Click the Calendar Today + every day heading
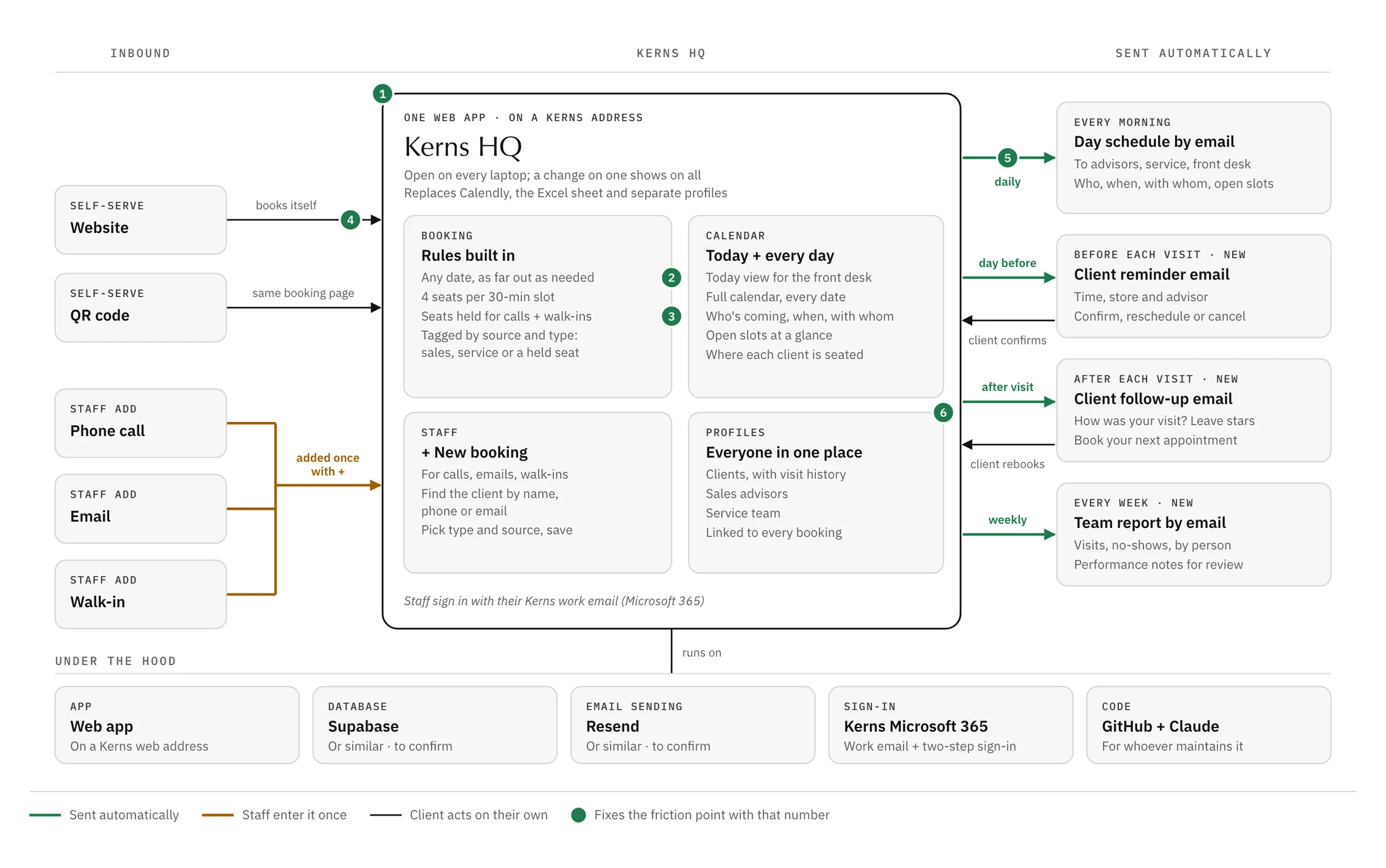This screenshot has height=868, width=1386. 770,255
